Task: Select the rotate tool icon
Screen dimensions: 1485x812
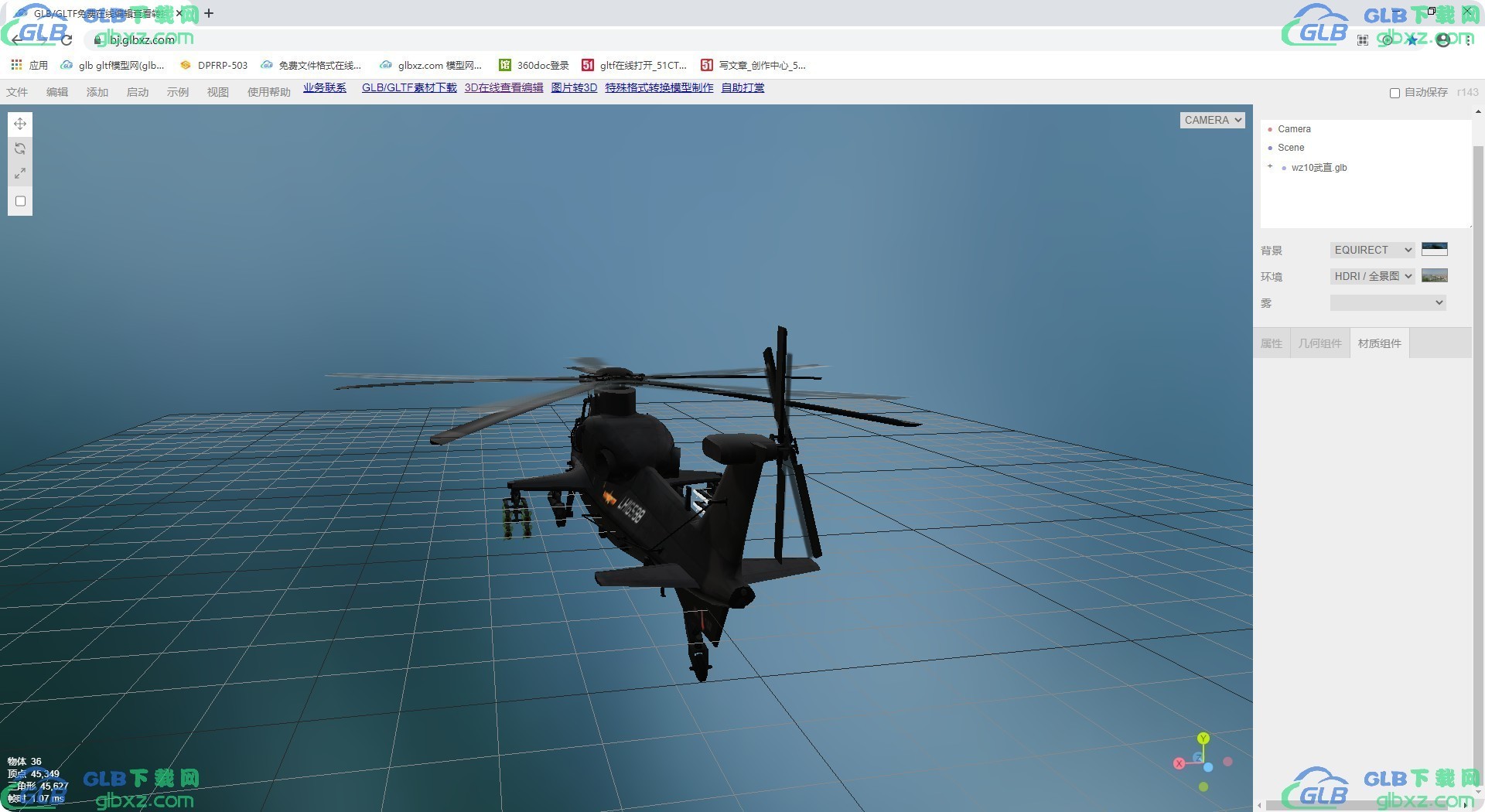Action: tap(20, 148)
